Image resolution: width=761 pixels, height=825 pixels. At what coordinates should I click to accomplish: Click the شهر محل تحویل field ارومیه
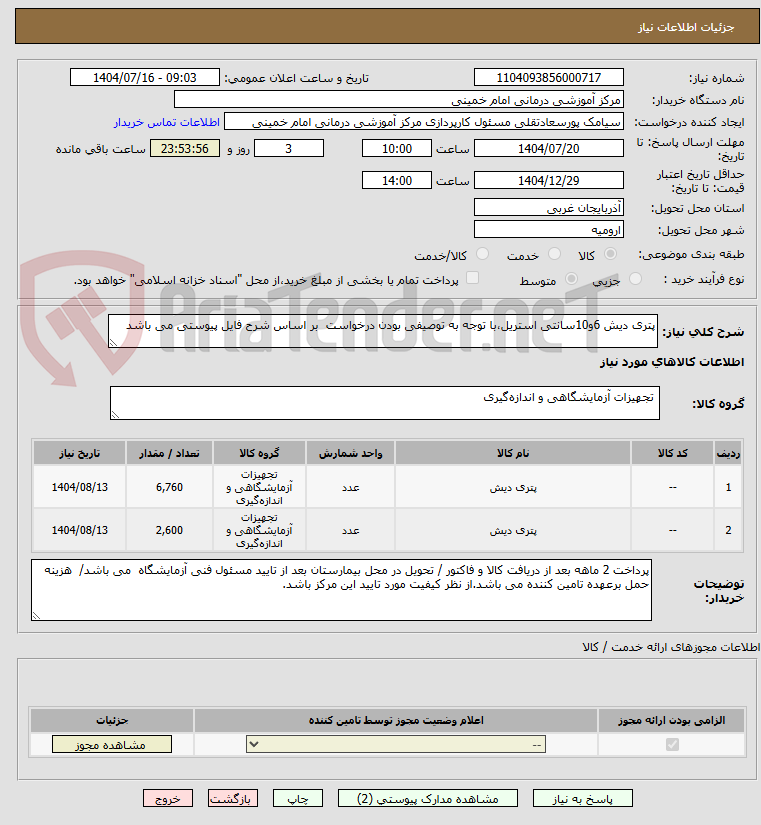coord(548,229)
